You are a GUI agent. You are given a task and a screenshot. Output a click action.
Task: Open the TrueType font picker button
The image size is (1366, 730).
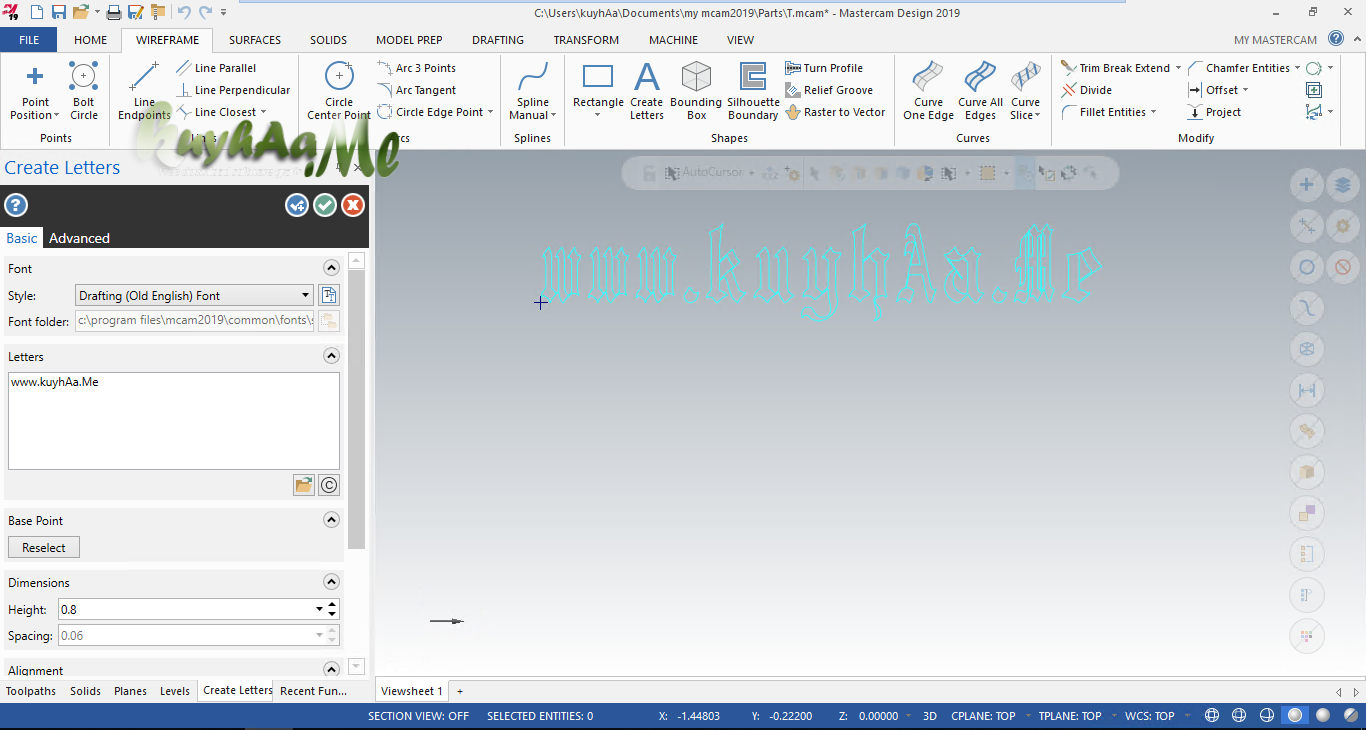pos(329,295)
